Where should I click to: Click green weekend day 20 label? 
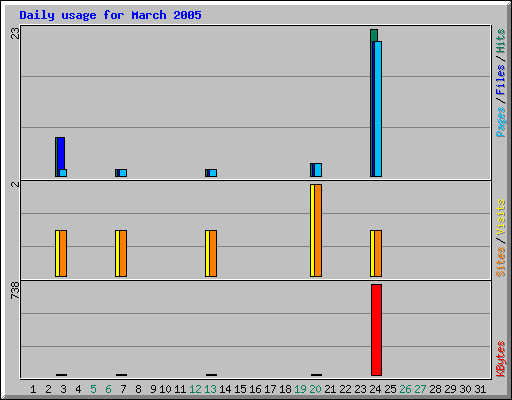point(315,389)
